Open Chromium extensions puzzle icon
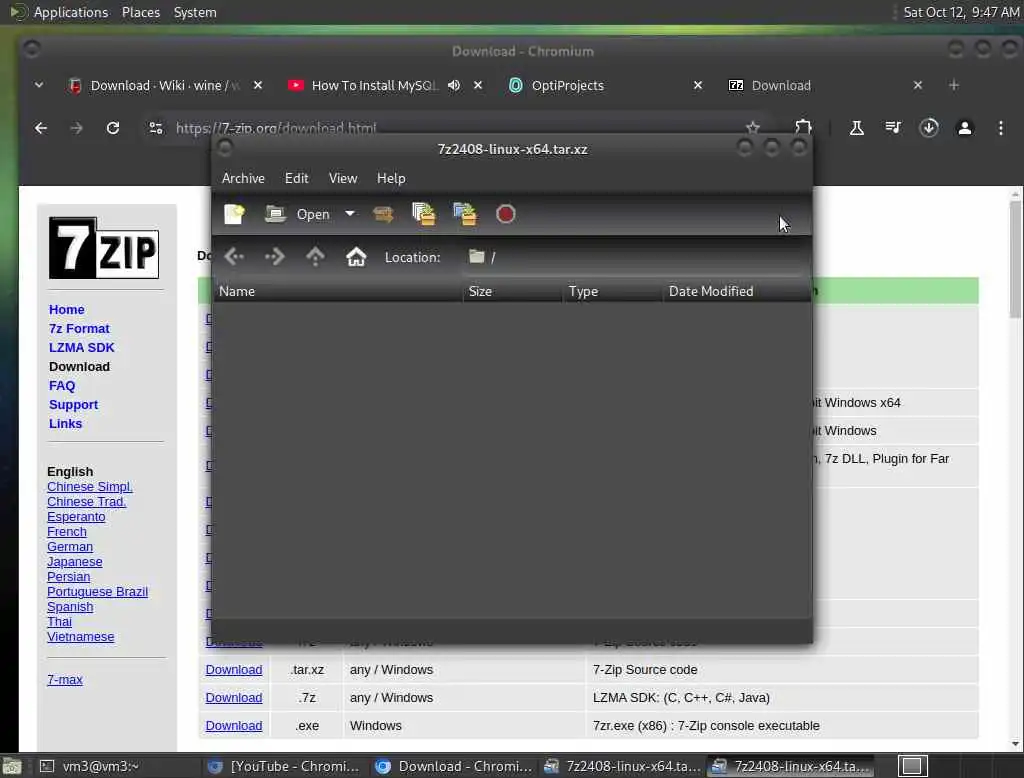This screenshot has width=1024, height=778. (x=803, y=127)
